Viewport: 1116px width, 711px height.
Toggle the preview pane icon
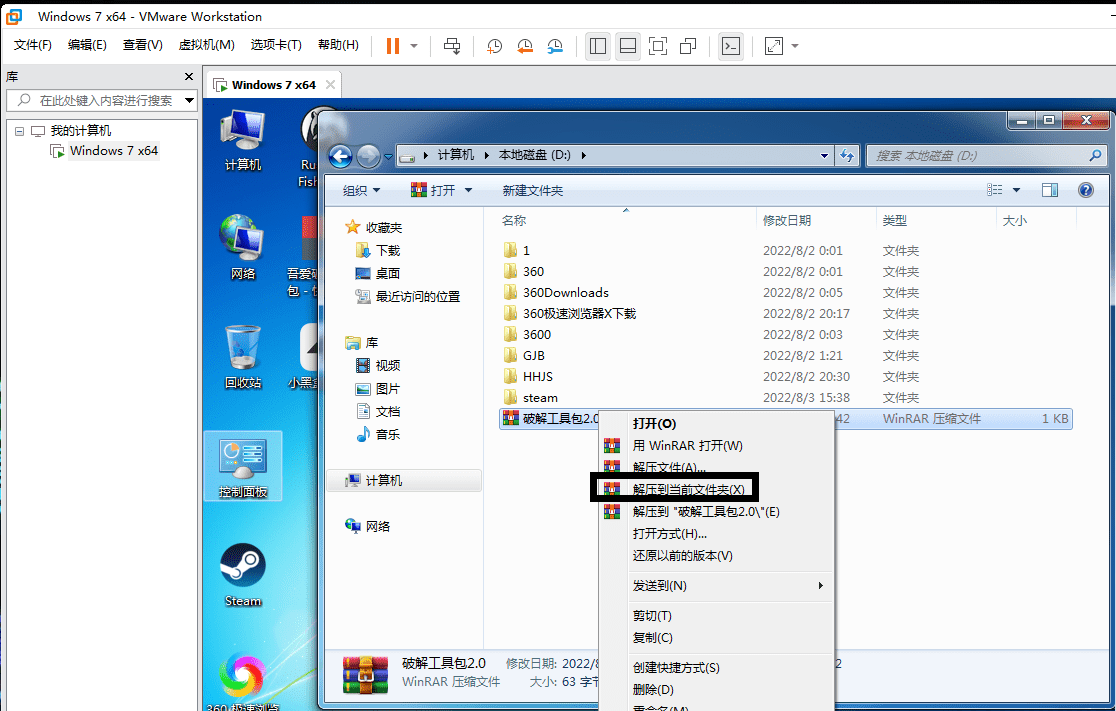[1050, 190]
